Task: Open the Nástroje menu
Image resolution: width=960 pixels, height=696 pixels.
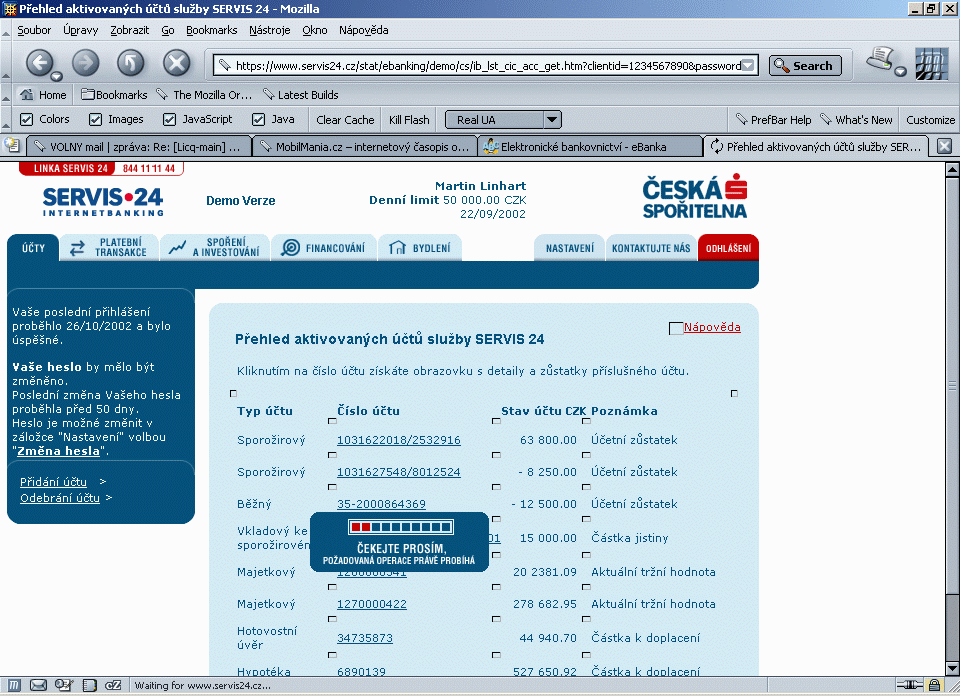Action: [x=269, y=30]
